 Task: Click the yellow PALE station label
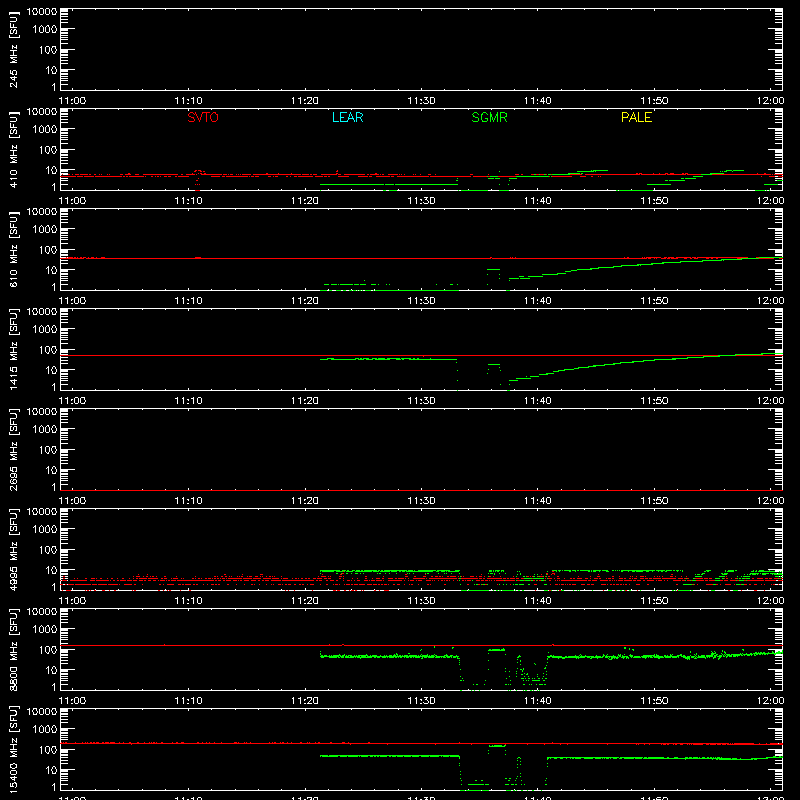point(636,117)
